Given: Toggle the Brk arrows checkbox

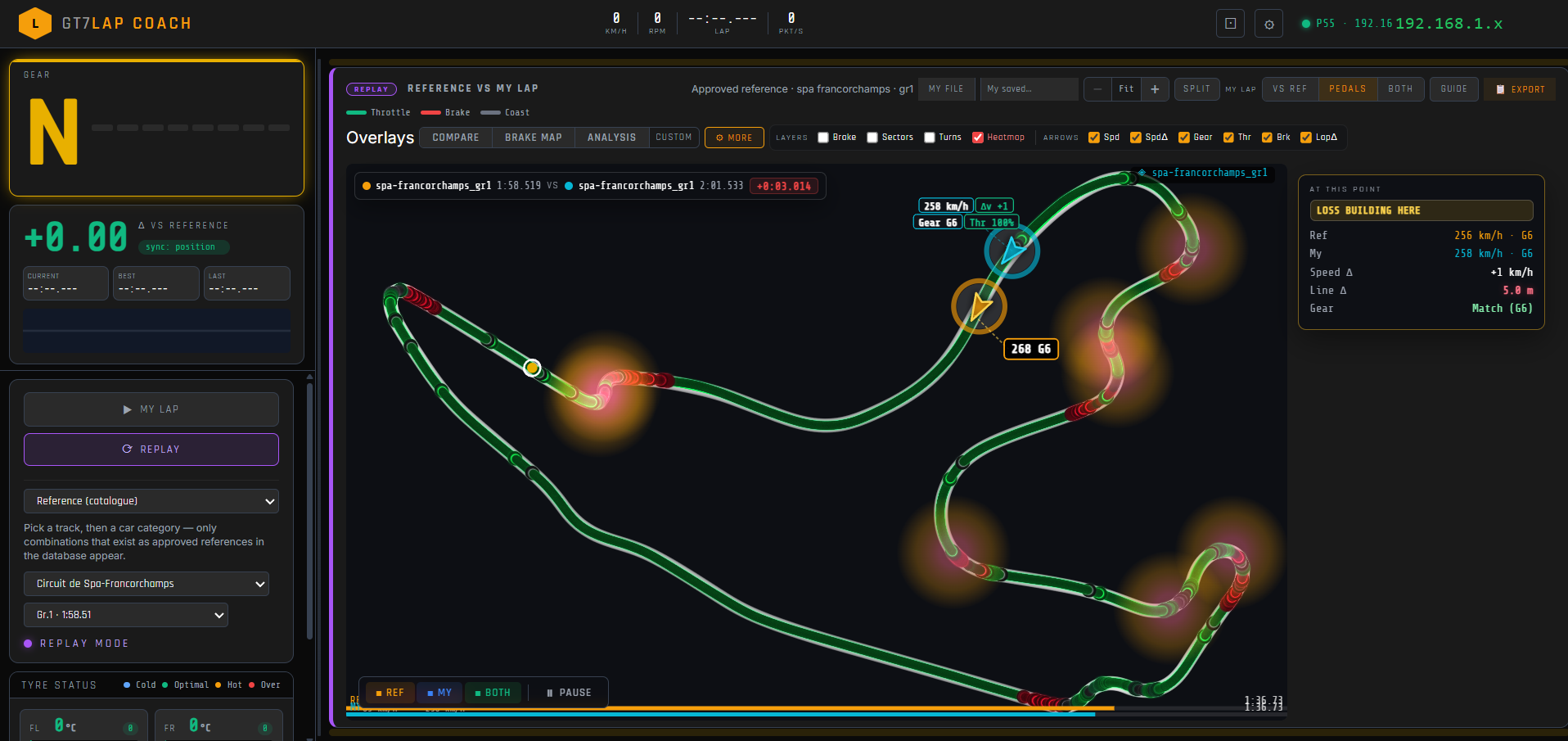Looking at the screenshot, I should [x=1267, y=138].
